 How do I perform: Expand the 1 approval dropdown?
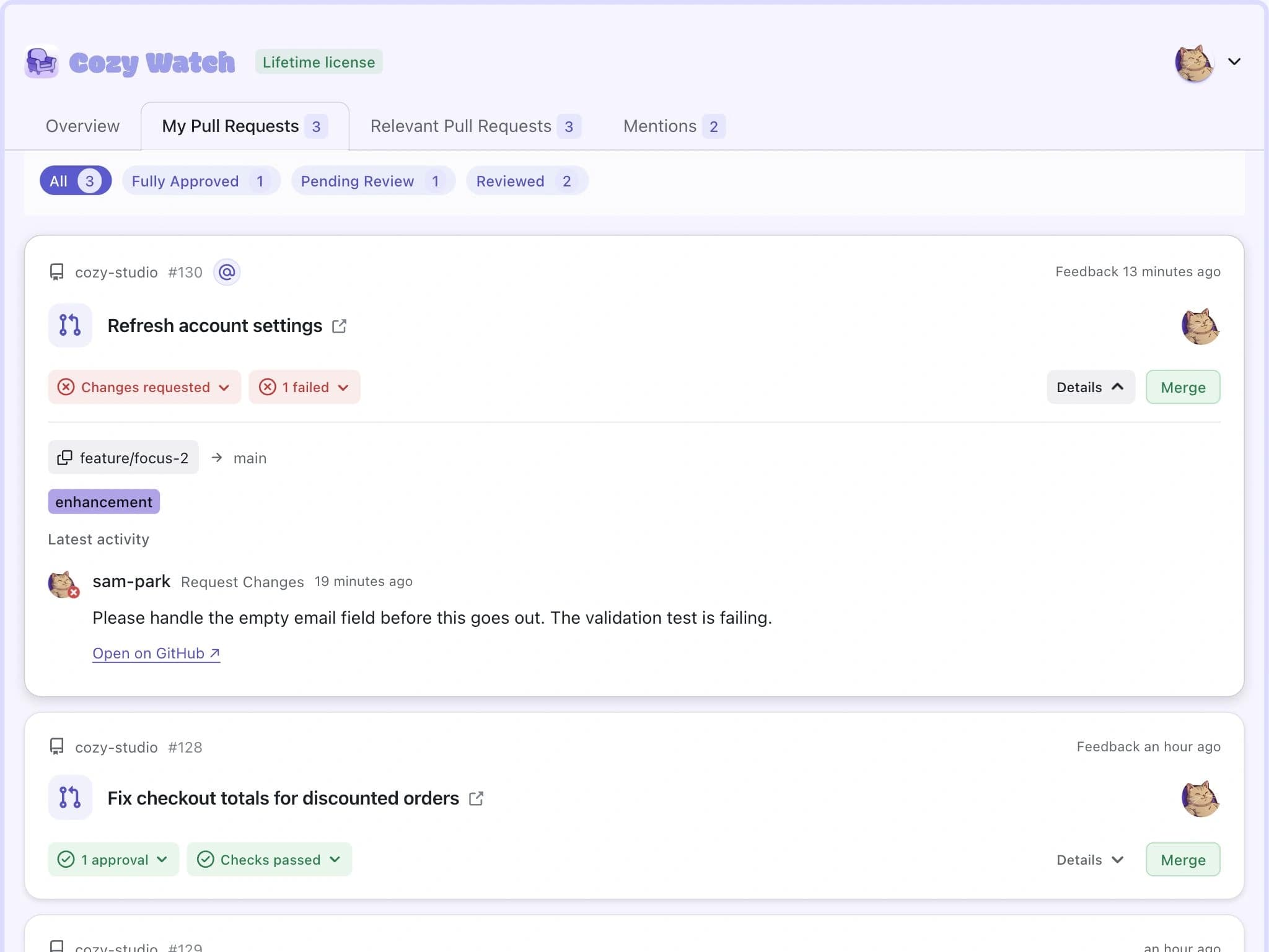tap(113, 860)
